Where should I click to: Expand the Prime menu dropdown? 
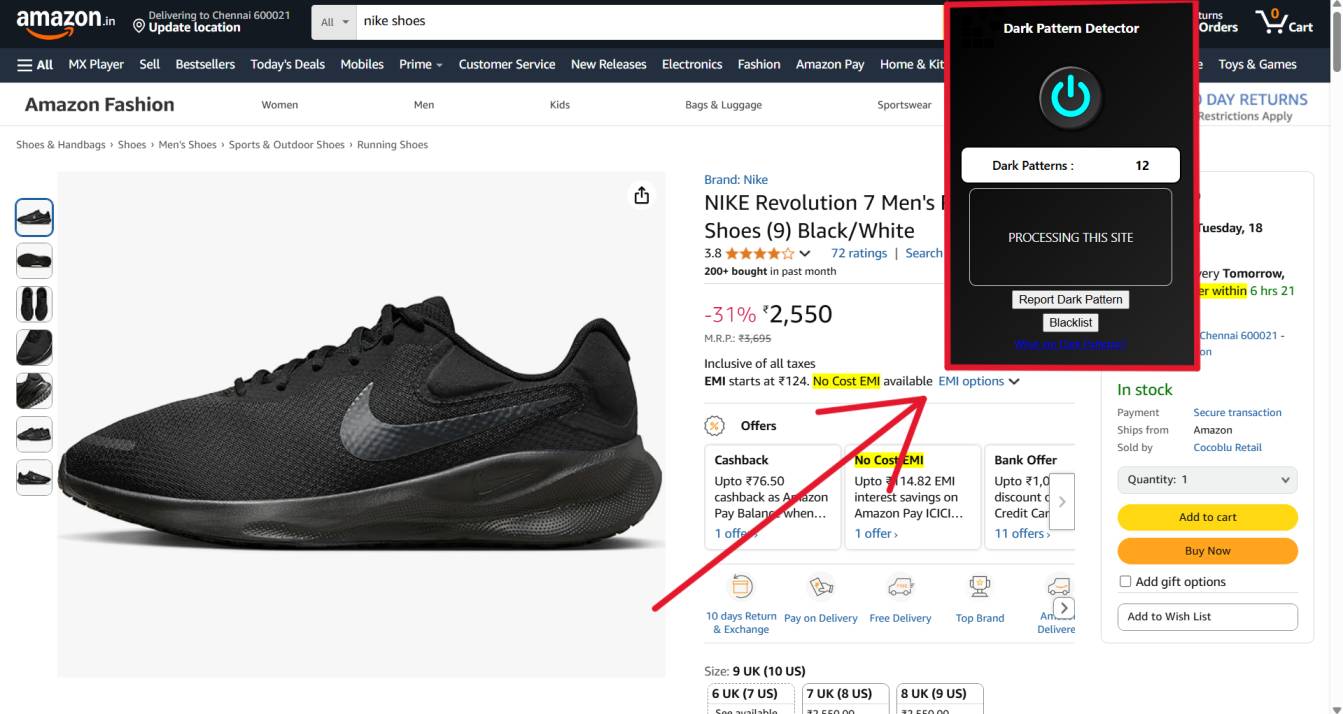tap(421, 64)
